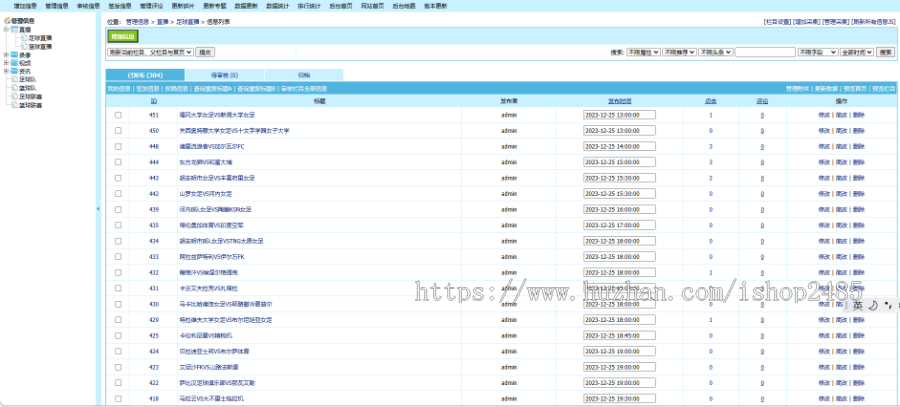Expand the 资讯 tree node
This screenshot has width=900, height=407.
[6, 71]
